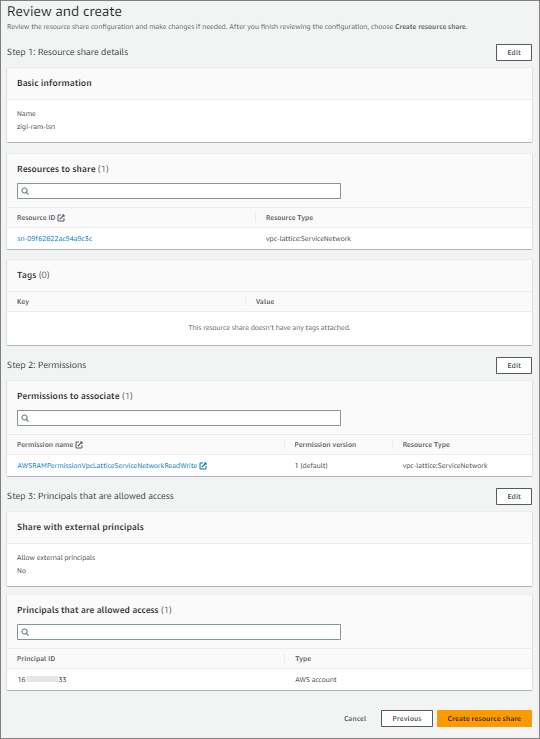Click the Tags Key column header
Viewport: 540px width, 739px height.
[x=23, y=302]
